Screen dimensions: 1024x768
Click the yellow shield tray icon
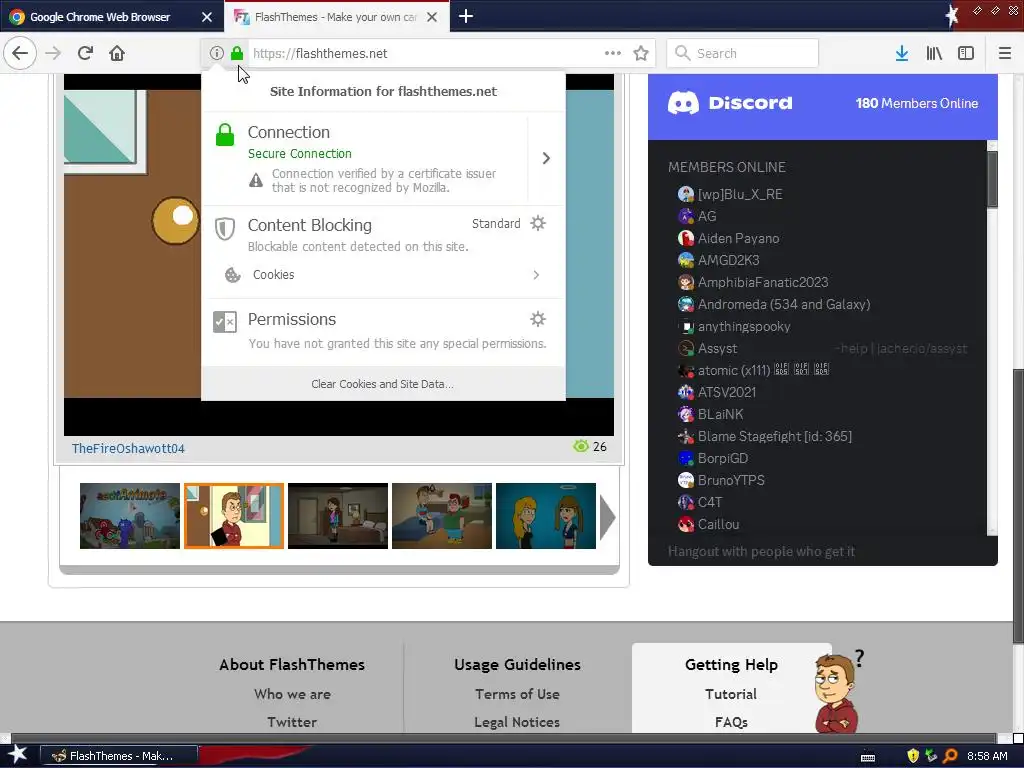(913, 756)
